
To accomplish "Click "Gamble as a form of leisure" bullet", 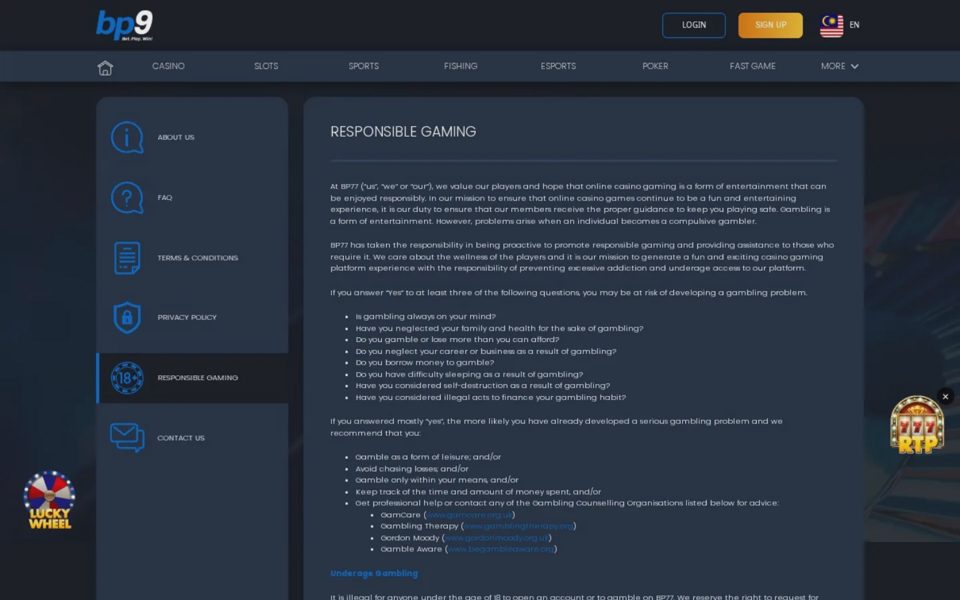I will [428, 457].
